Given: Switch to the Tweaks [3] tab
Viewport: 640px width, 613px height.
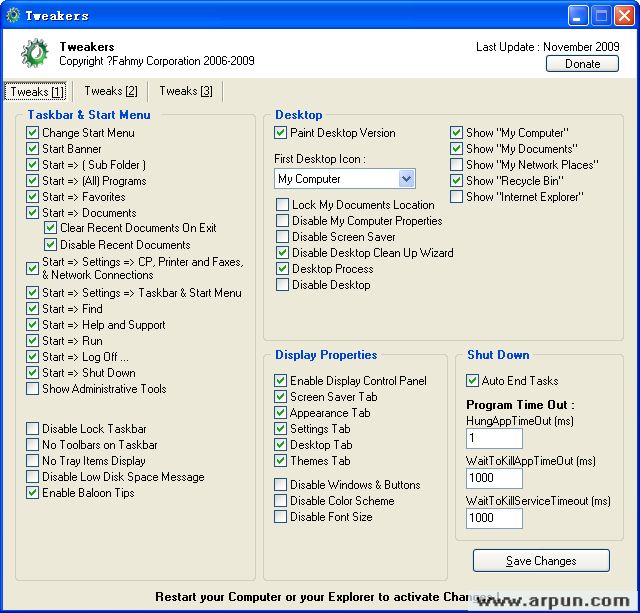Looking at the screenshot, I should tap(186, 91).
